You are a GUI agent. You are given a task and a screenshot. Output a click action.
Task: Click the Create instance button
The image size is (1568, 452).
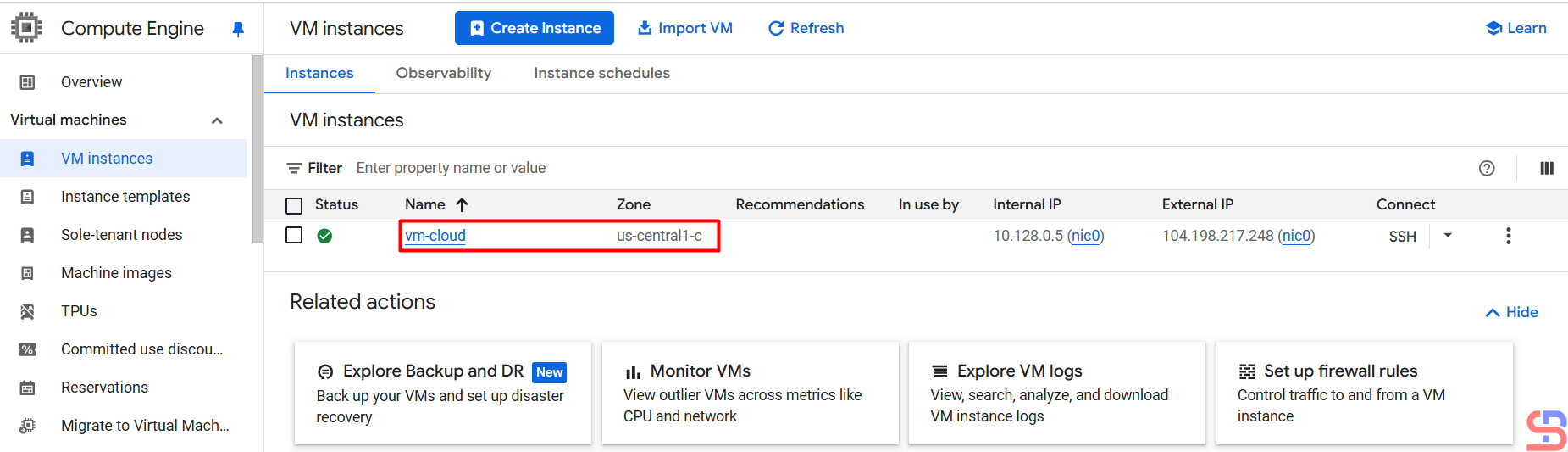click(535, 28)
